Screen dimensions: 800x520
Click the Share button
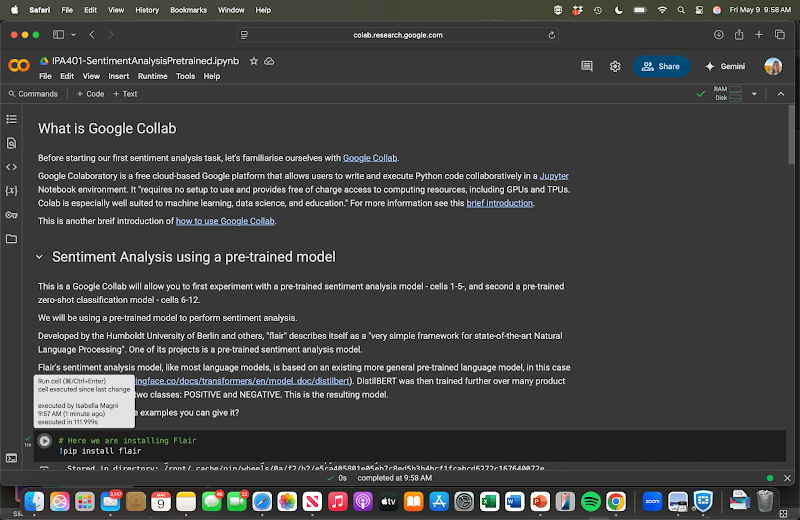pos(661,66)
